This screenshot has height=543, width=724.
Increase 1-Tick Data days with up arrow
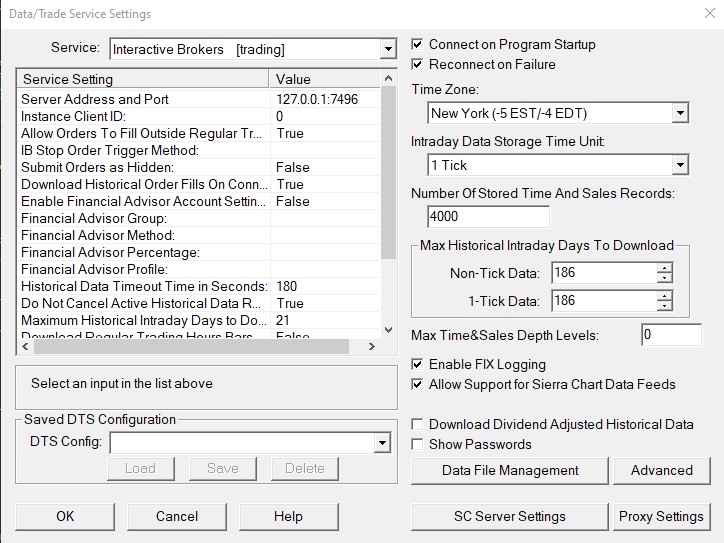tap(664, 296)
